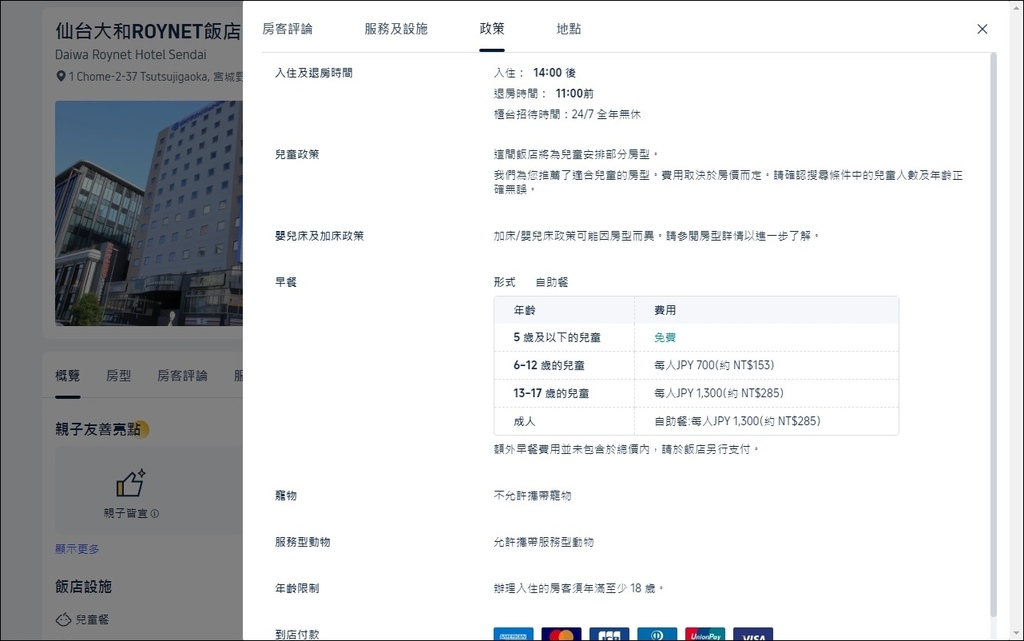The height and width of the screenshot is (641, 1024).
Task: Click the 自助餐 breakfast style text
Action: [x=552, y=283]
